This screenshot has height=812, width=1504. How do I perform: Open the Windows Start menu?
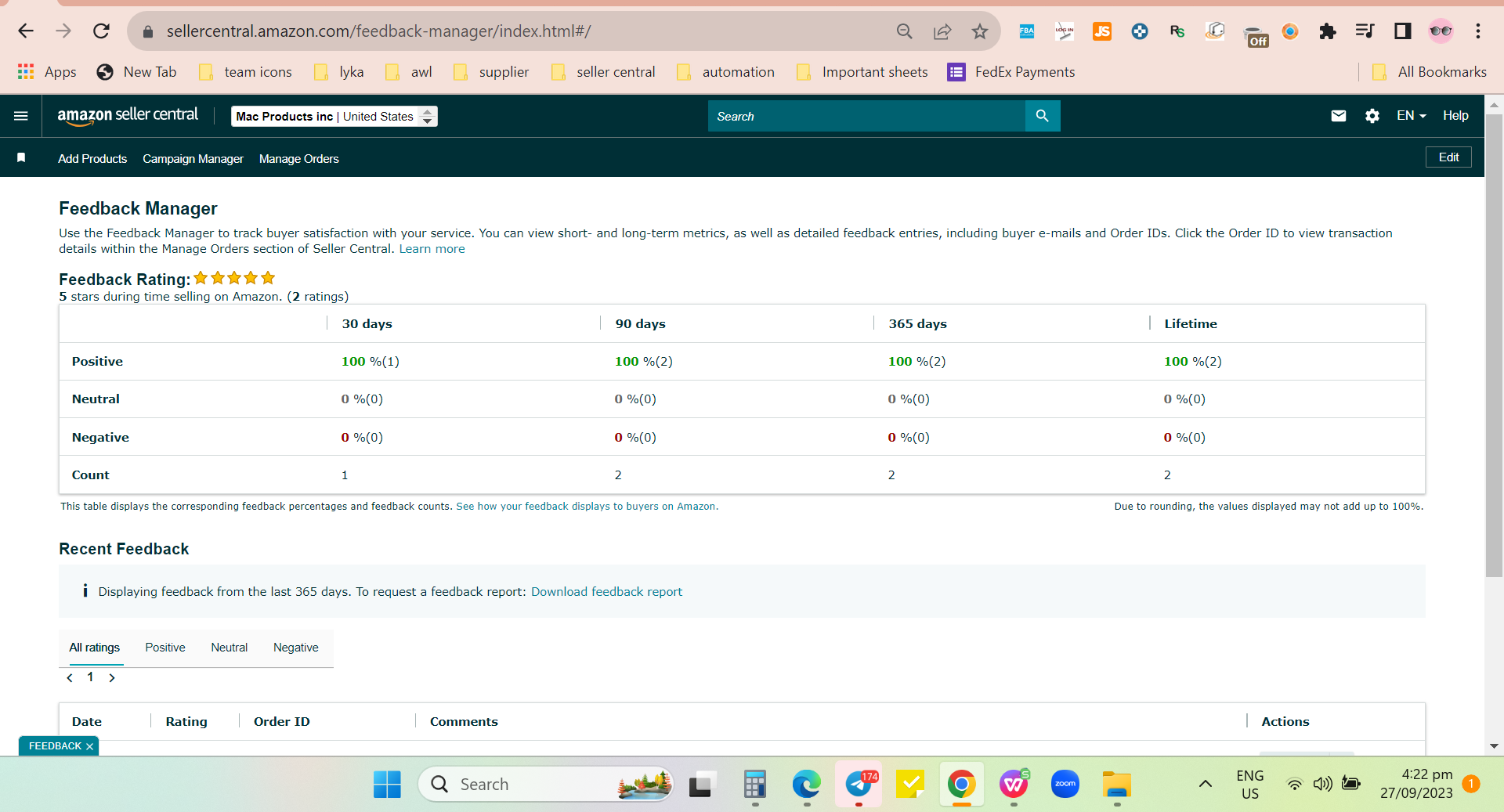[387, 784]
